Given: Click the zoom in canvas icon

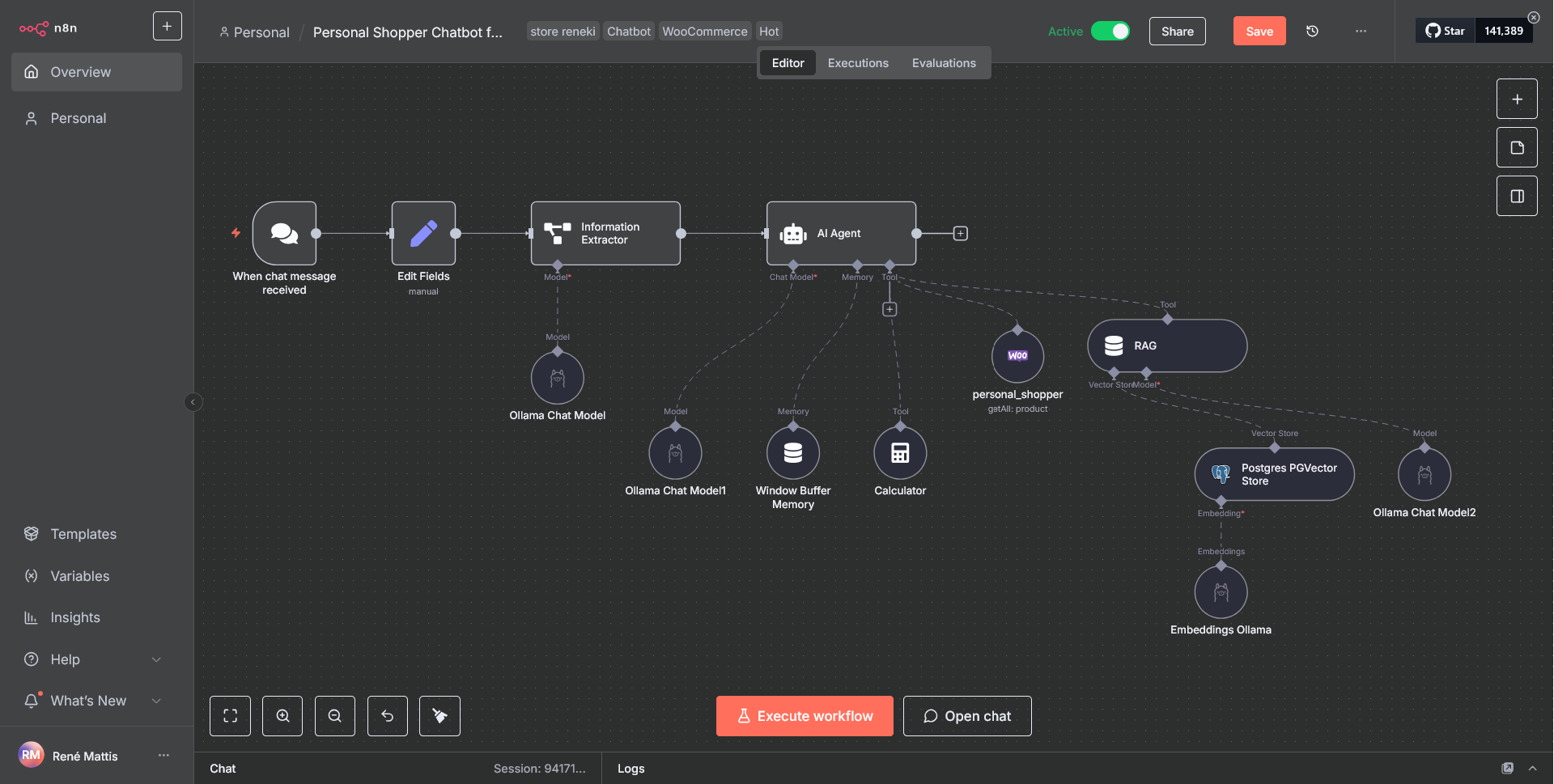Looking at the screenshot, I should (282, 716).
